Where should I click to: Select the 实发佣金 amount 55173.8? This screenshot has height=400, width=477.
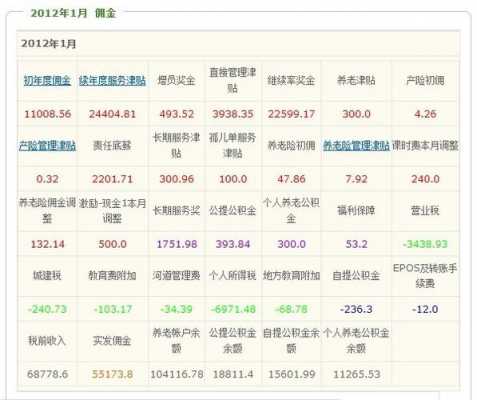pyautogui.click(x=112, y=374)
